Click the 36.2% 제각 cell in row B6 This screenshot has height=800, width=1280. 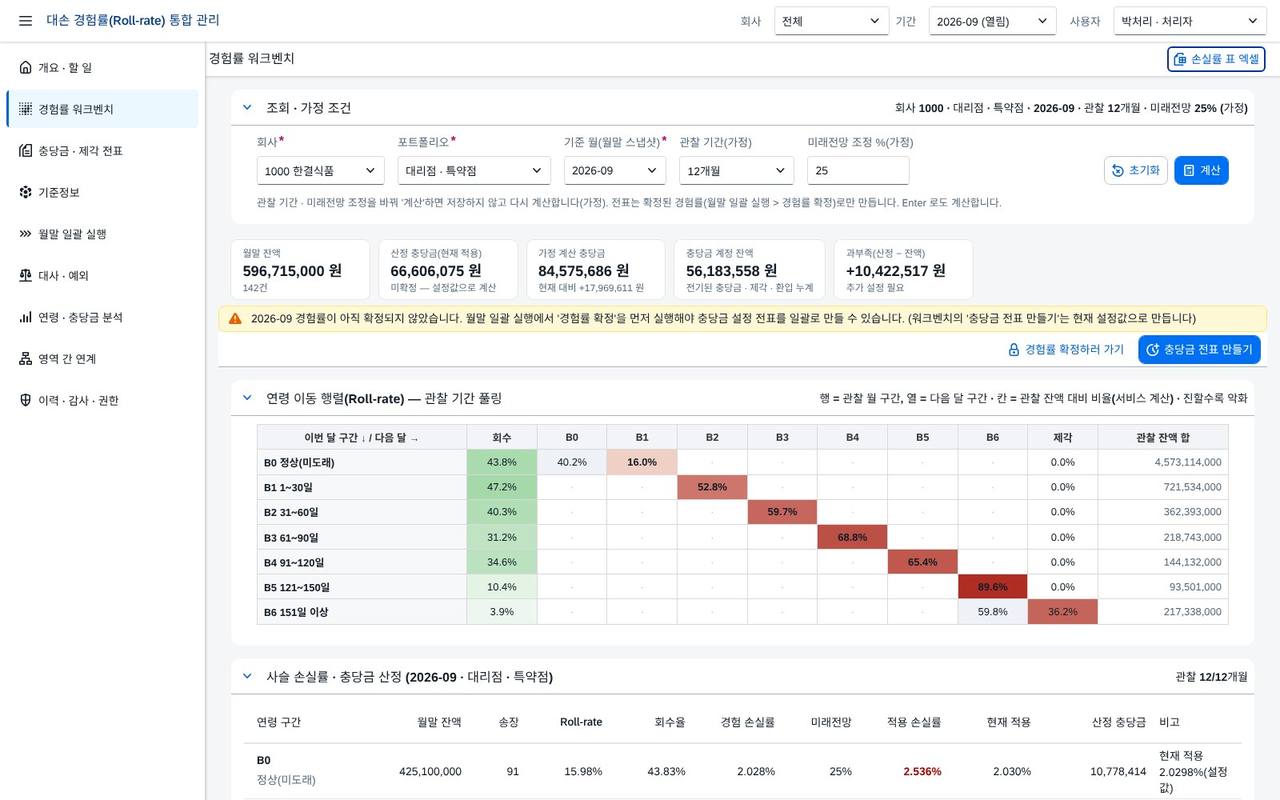(x=1062, y=612)
